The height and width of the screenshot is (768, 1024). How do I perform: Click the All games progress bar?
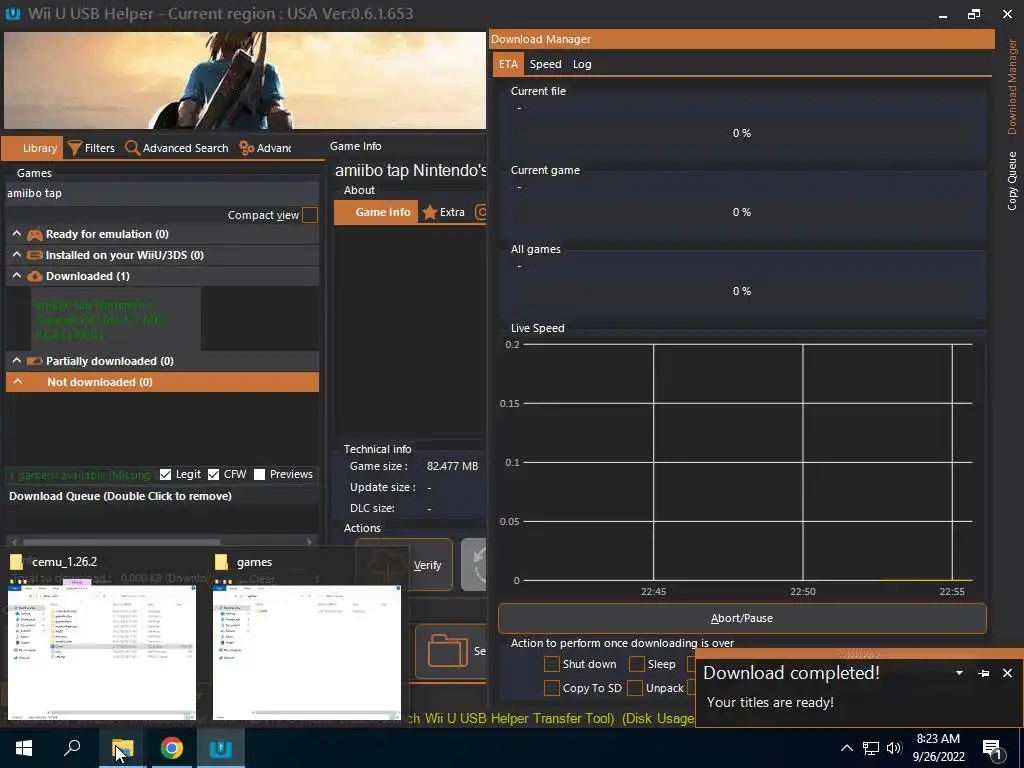click(742, 291)
